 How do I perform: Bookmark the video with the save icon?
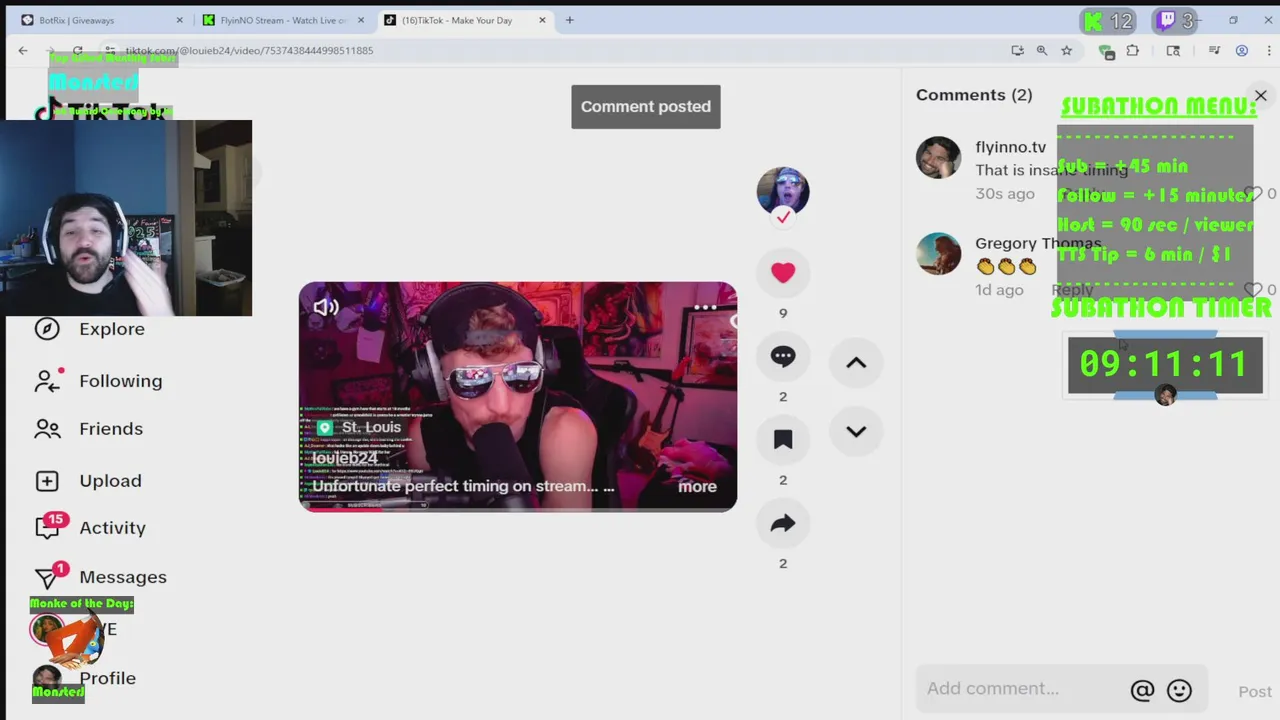coord(783,439)
